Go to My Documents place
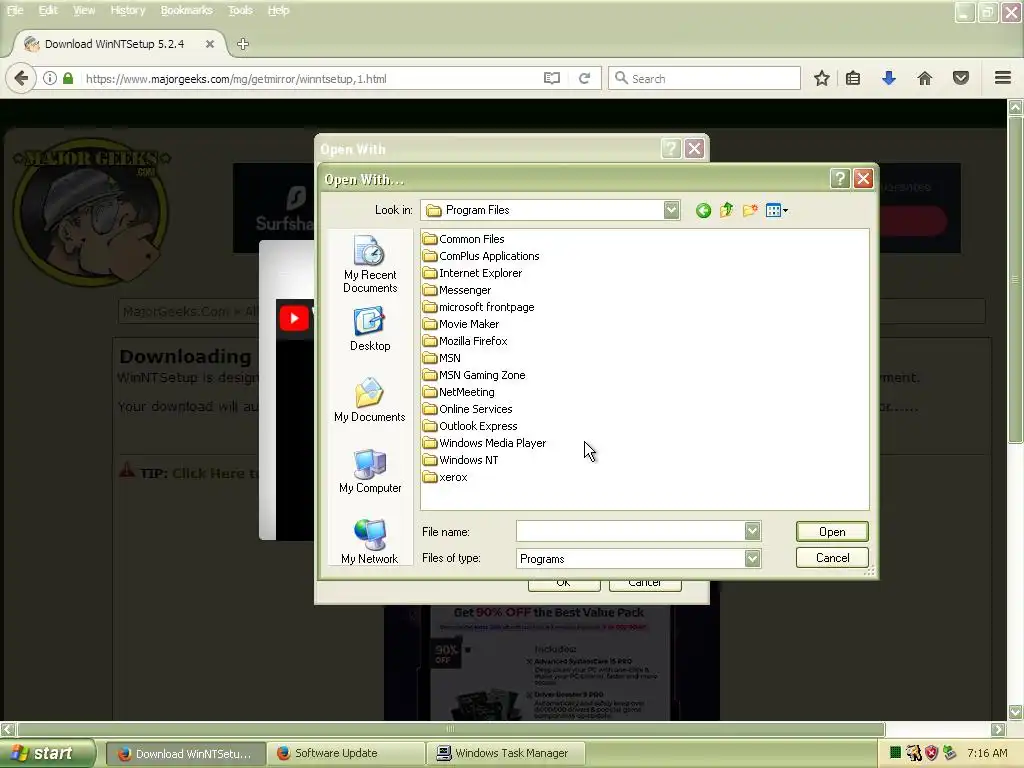This screenshot has height=768, width=1024. point(370,400)
